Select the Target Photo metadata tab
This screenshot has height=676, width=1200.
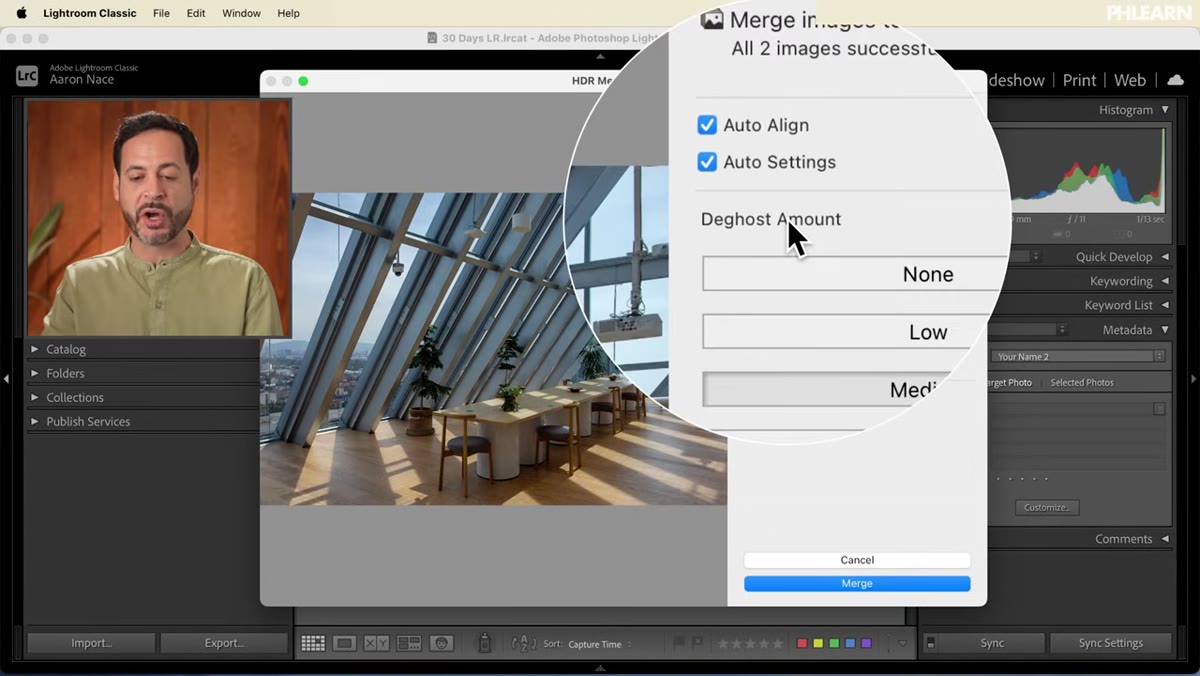tap(1009, 382)
